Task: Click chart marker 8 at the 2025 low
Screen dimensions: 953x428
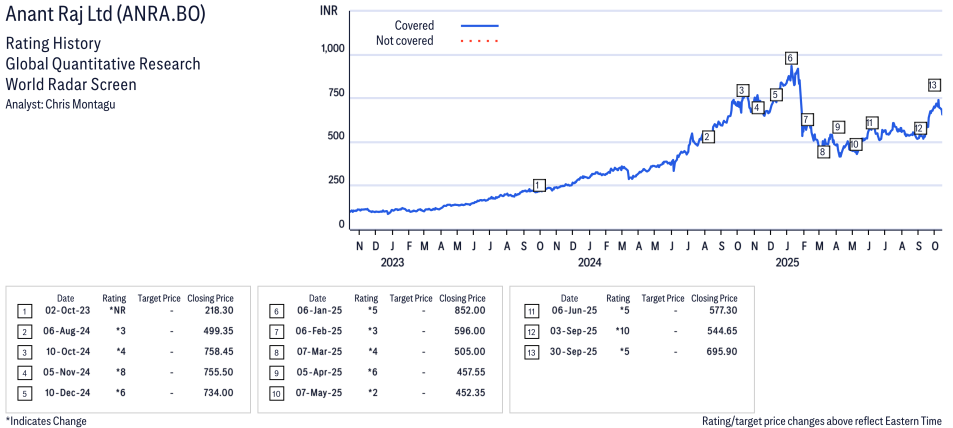Action: (823, 152)
